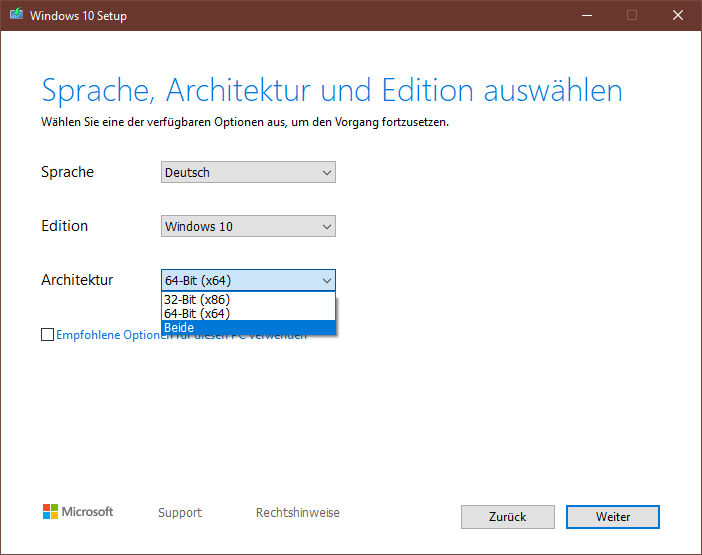Viewport: 702px width, 555px height.
Task: Choose 64-Bit (x64) in the open list
Action: point(248,313)
